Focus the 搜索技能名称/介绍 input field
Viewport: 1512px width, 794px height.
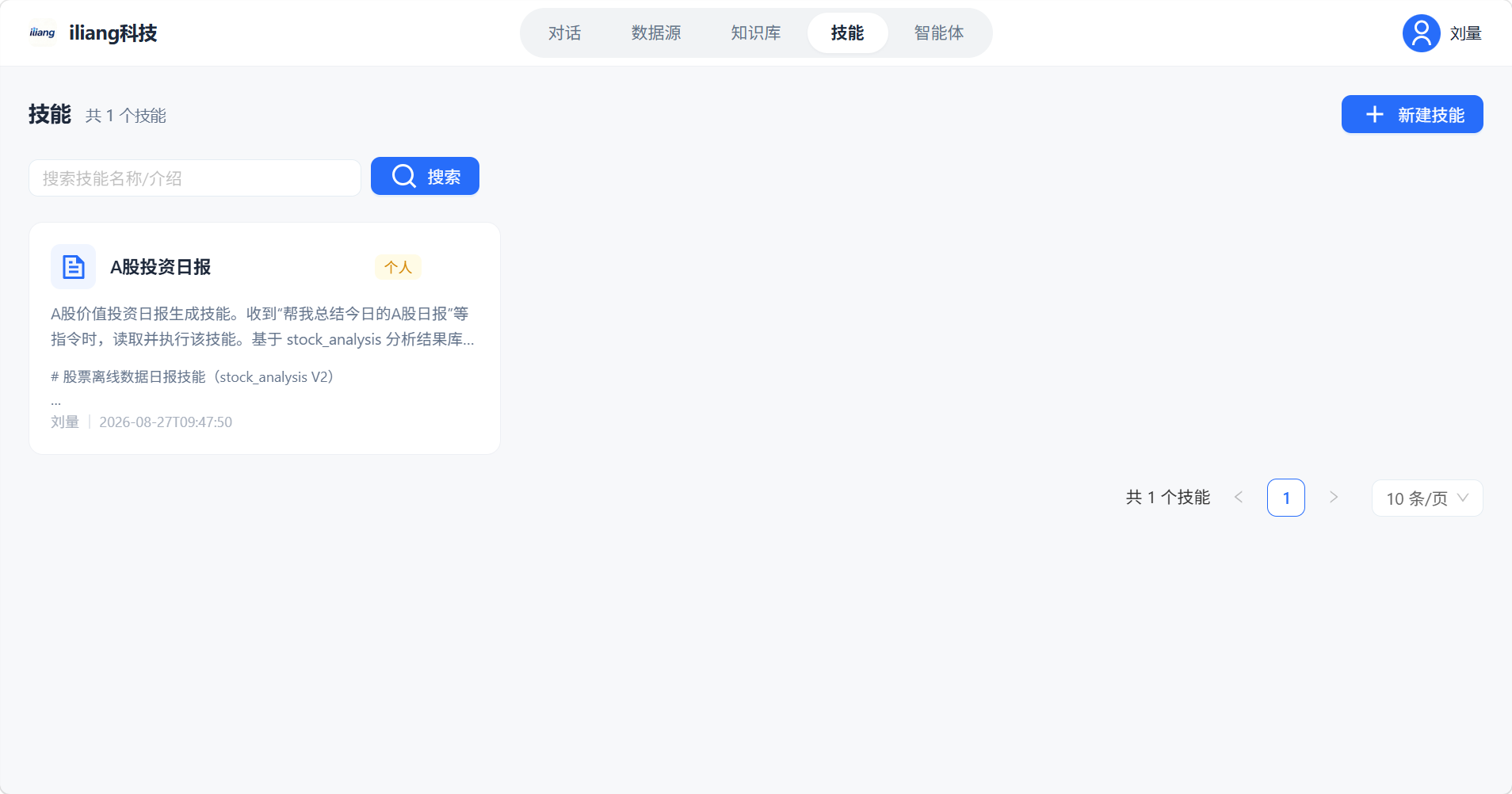(195, 178)
